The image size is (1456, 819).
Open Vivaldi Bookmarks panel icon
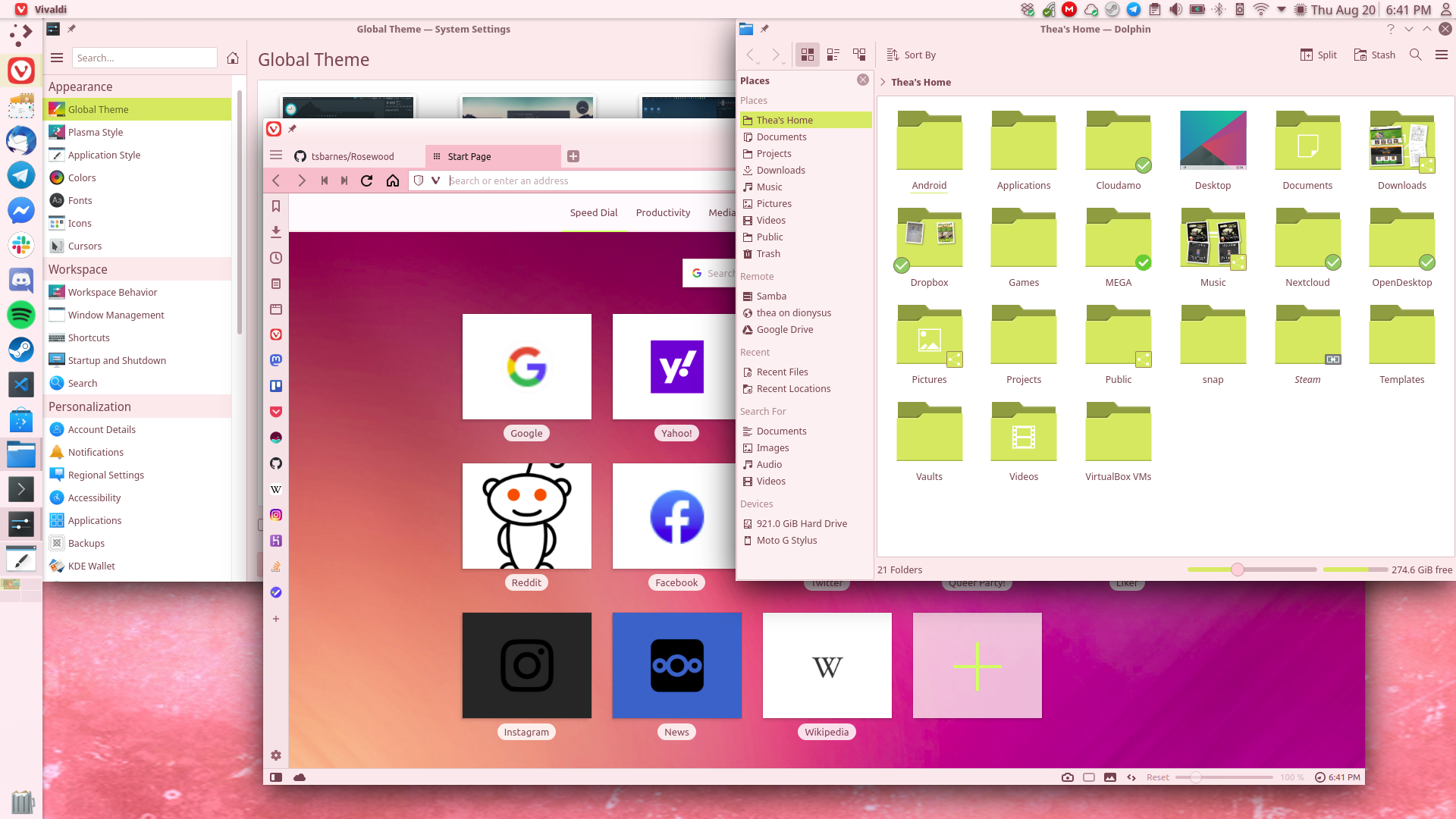pos(276,206)
